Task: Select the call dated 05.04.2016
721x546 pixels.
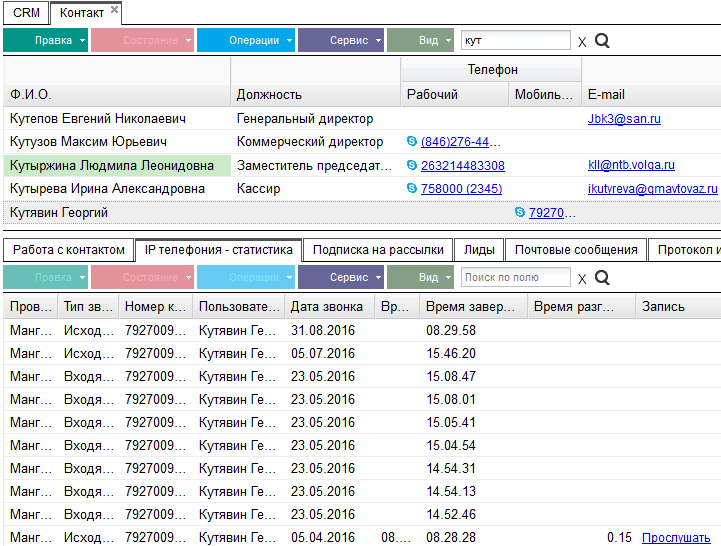Action: [x=362, y=537]
